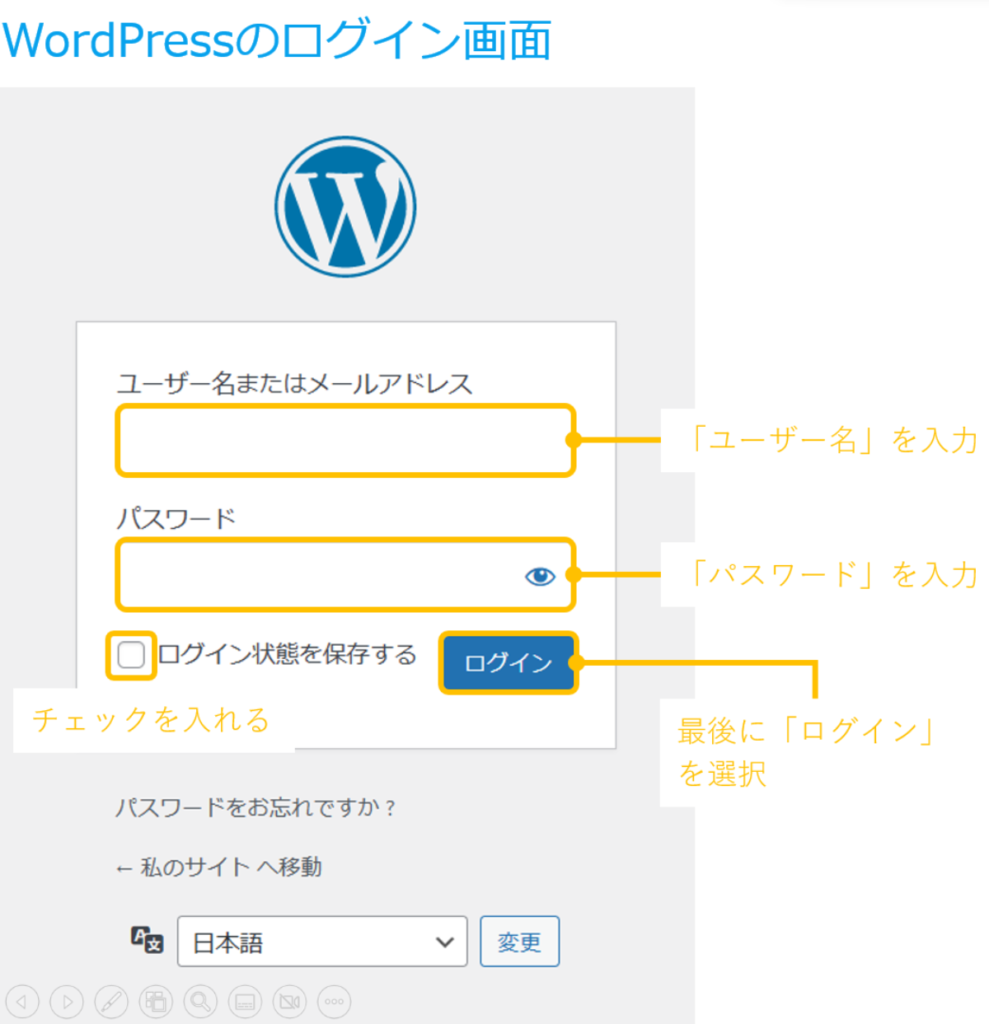Show all slides grid view
The width and height of the screenshot is (989, 1024).
pyautogui.click(x=155, y=1001)
